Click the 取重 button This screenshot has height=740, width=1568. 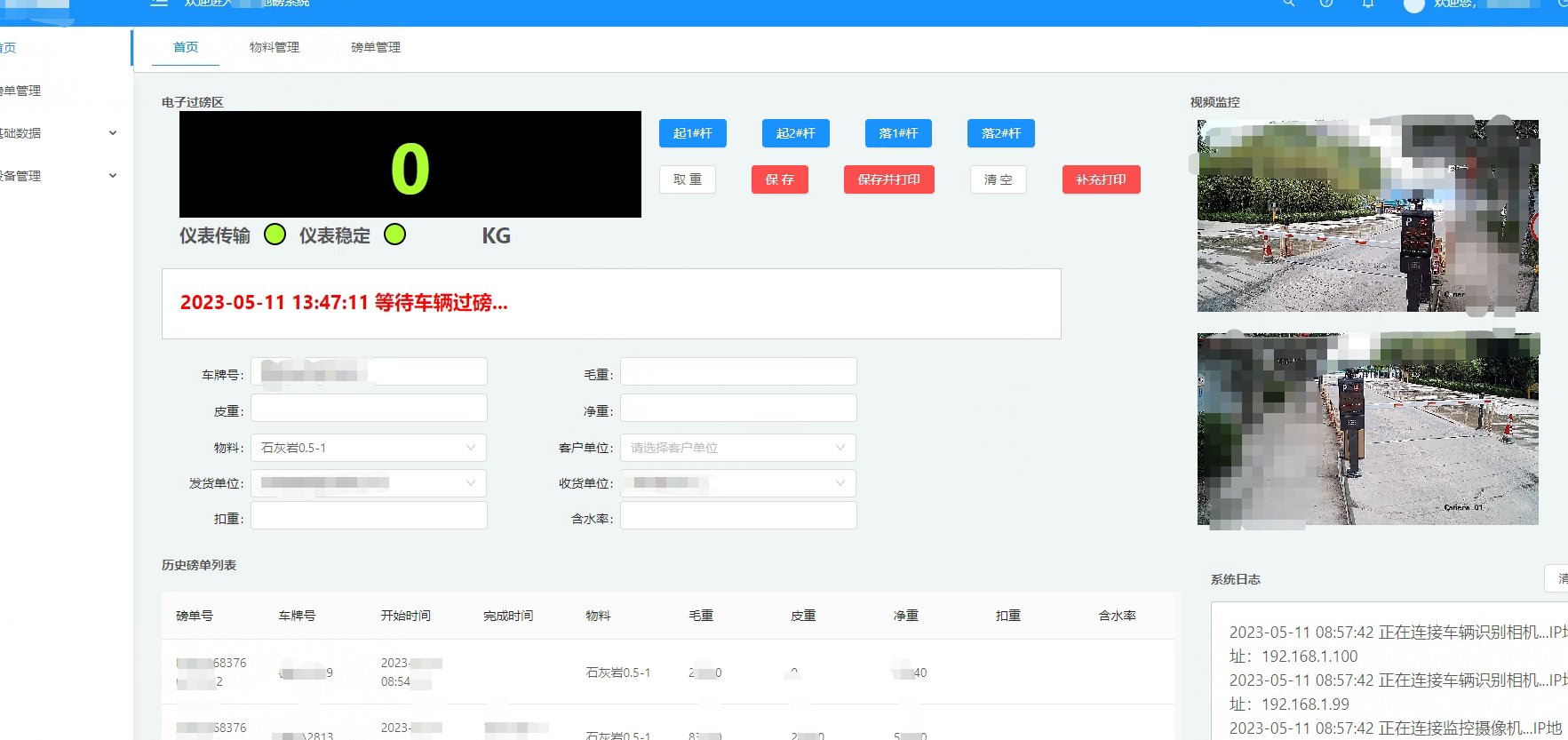click(688, 179)
